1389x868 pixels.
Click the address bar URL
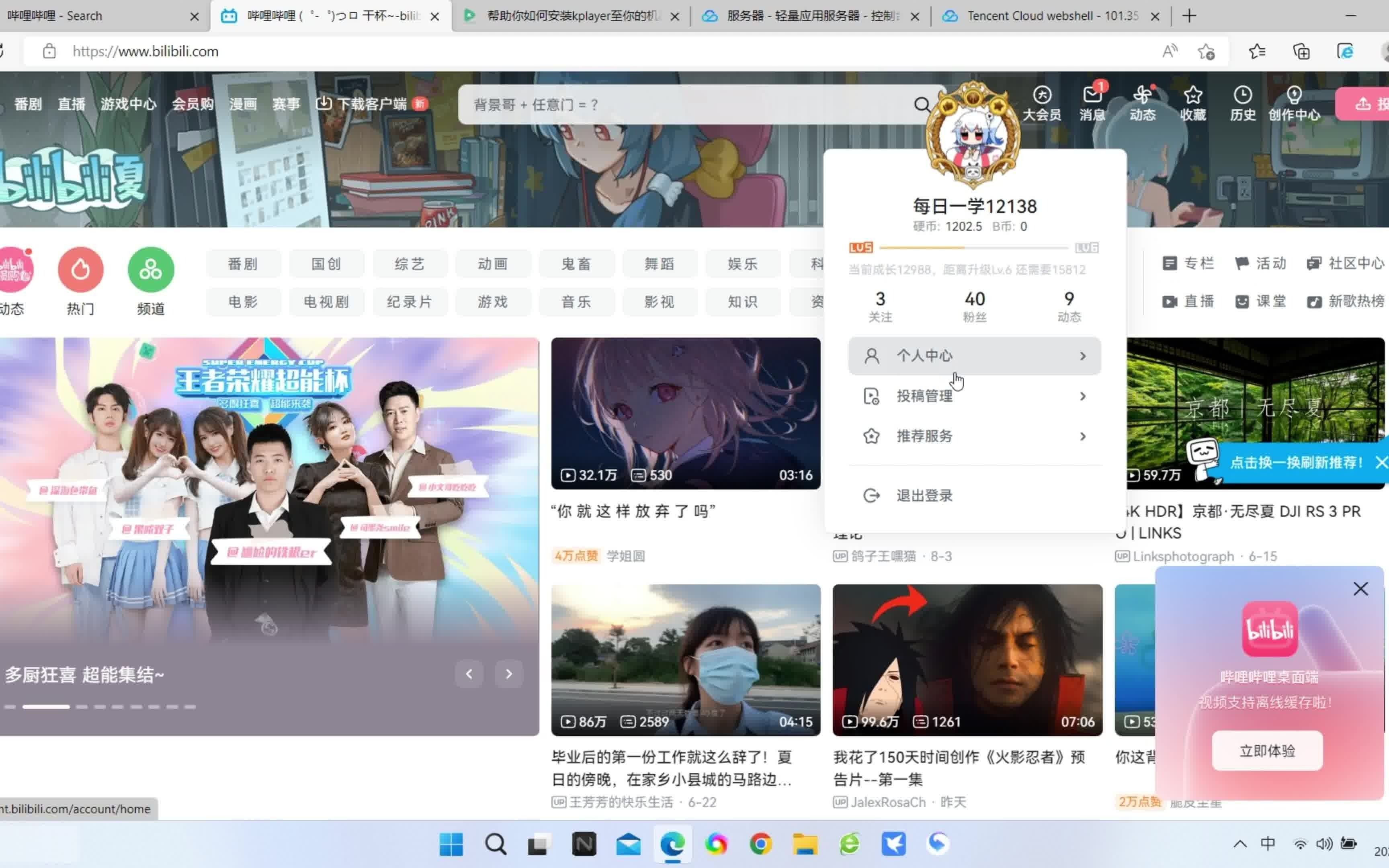(x=145, y=52)
